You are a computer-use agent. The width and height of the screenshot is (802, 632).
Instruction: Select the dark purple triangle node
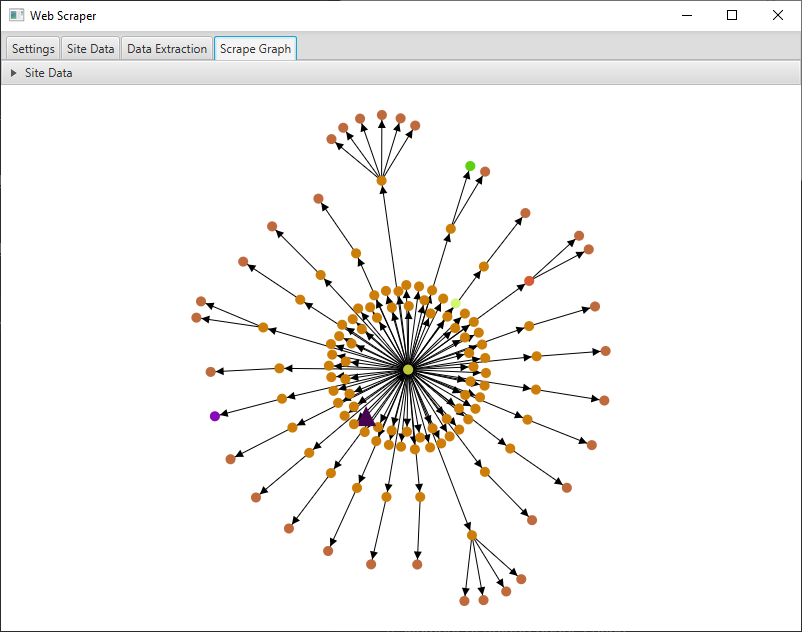click(366, 417)
